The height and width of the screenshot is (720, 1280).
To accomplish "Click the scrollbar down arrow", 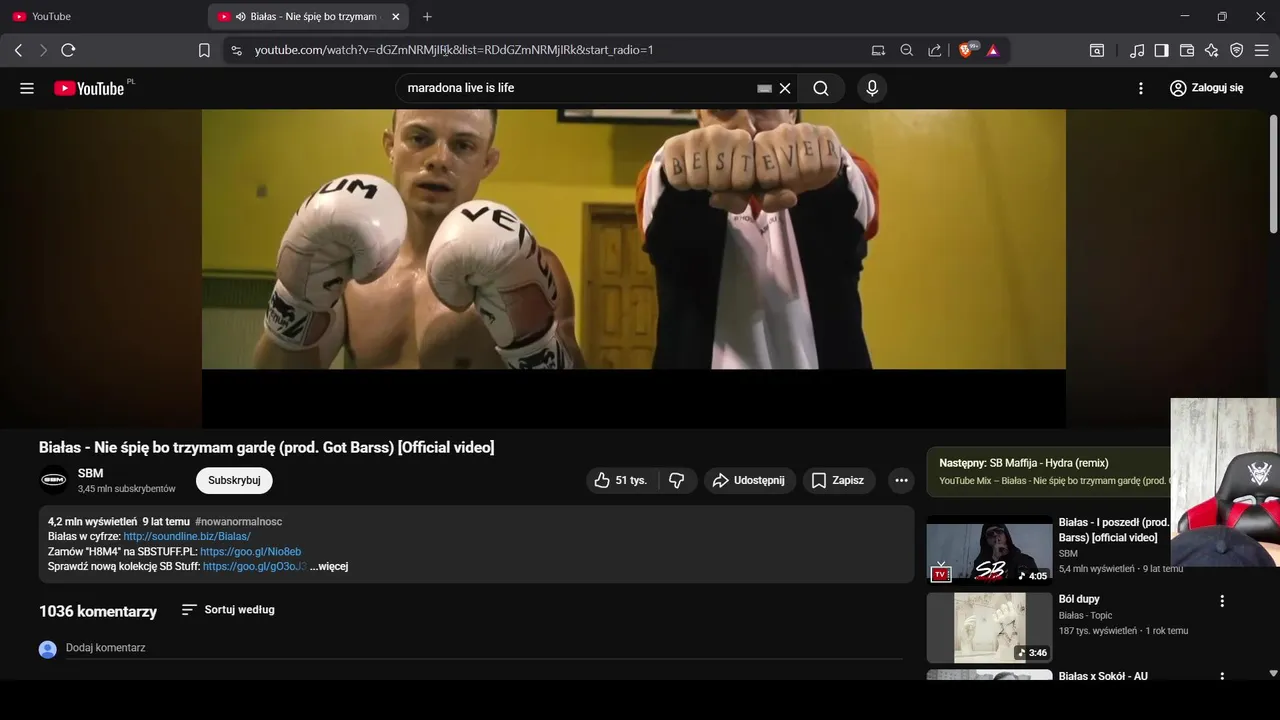I will click(x=1273, y=674).
